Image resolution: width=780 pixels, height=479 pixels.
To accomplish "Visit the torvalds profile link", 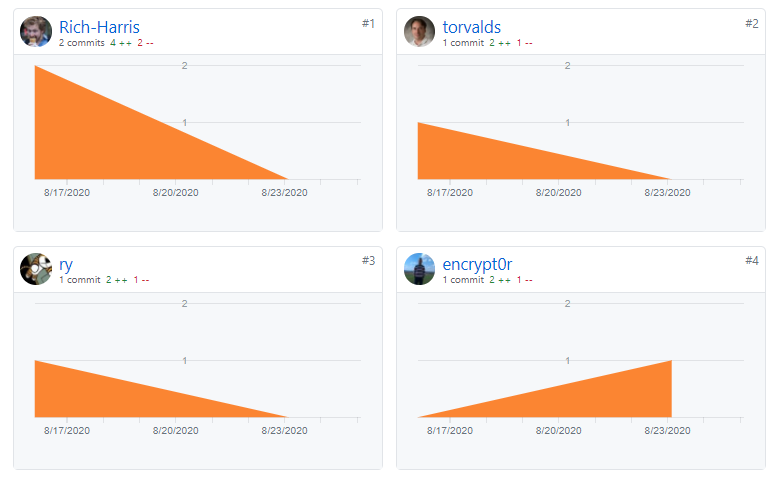I will pos(472,27).
